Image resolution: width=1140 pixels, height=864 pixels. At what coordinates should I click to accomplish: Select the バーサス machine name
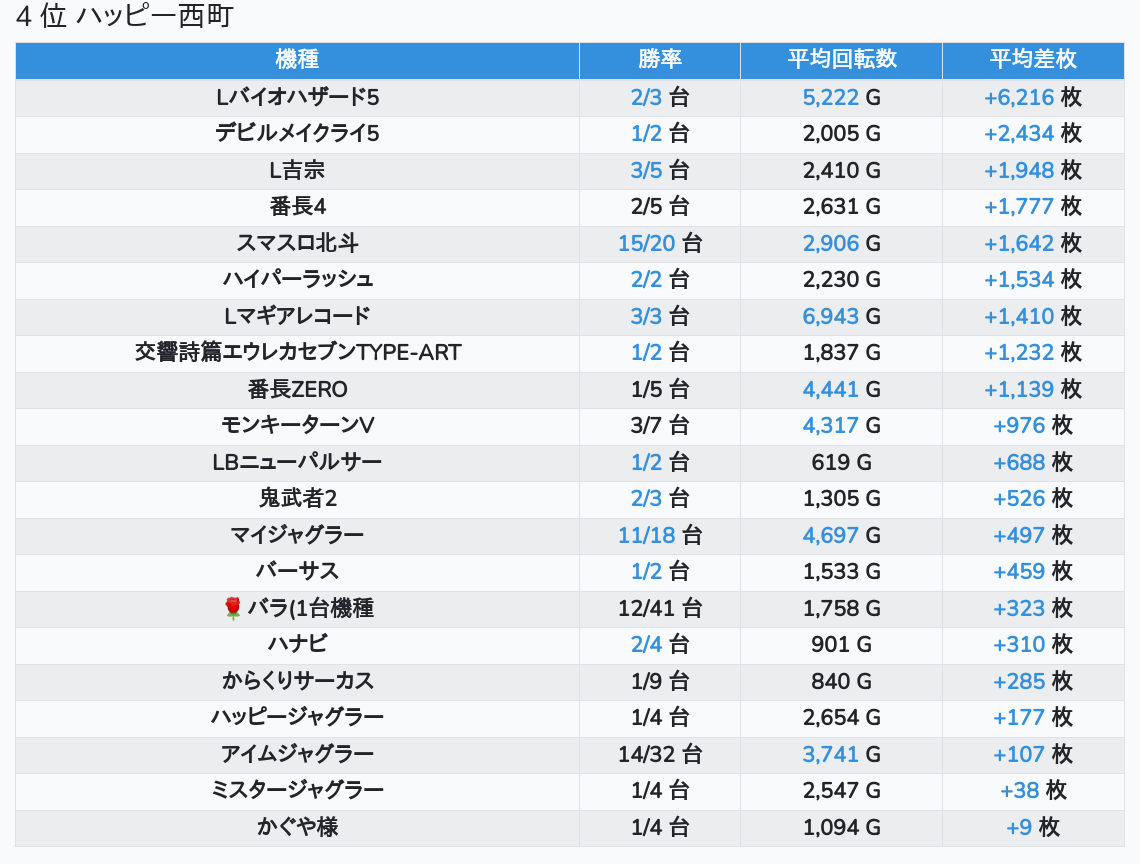coord(297,572)
